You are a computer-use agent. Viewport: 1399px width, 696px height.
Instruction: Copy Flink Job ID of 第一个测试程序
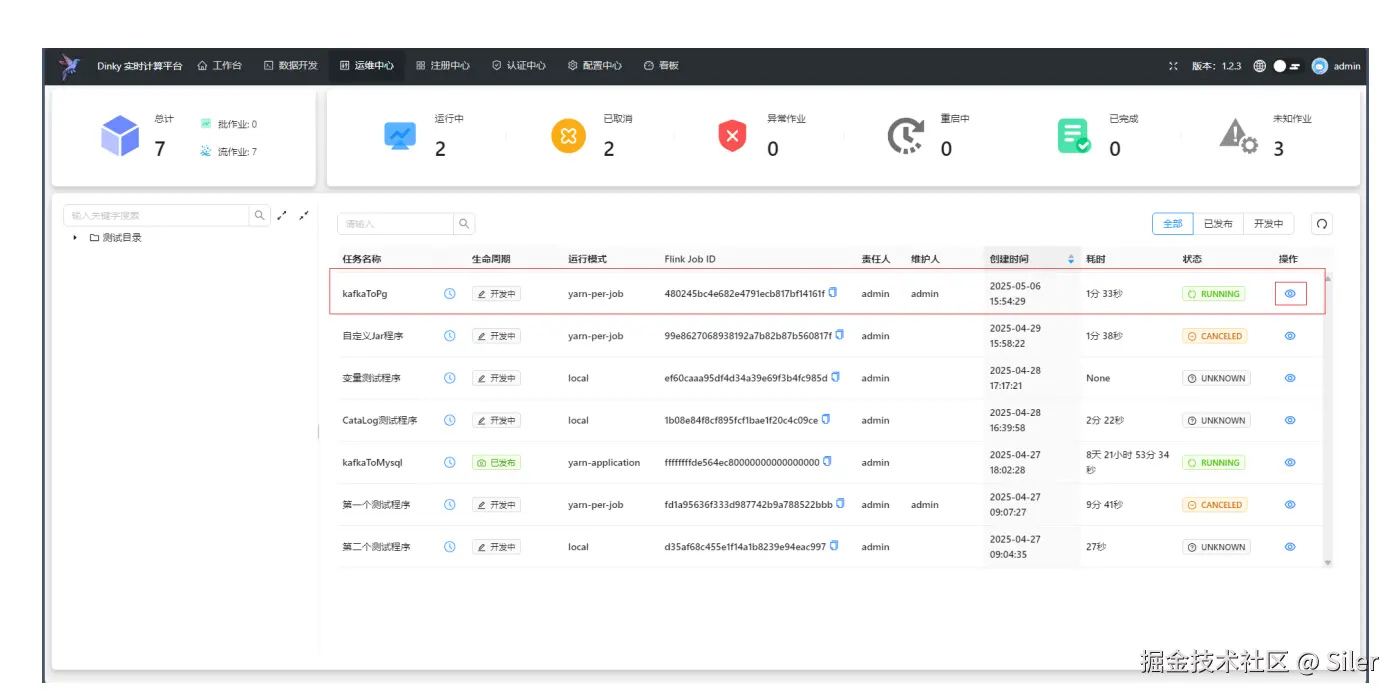pos(841,504)
